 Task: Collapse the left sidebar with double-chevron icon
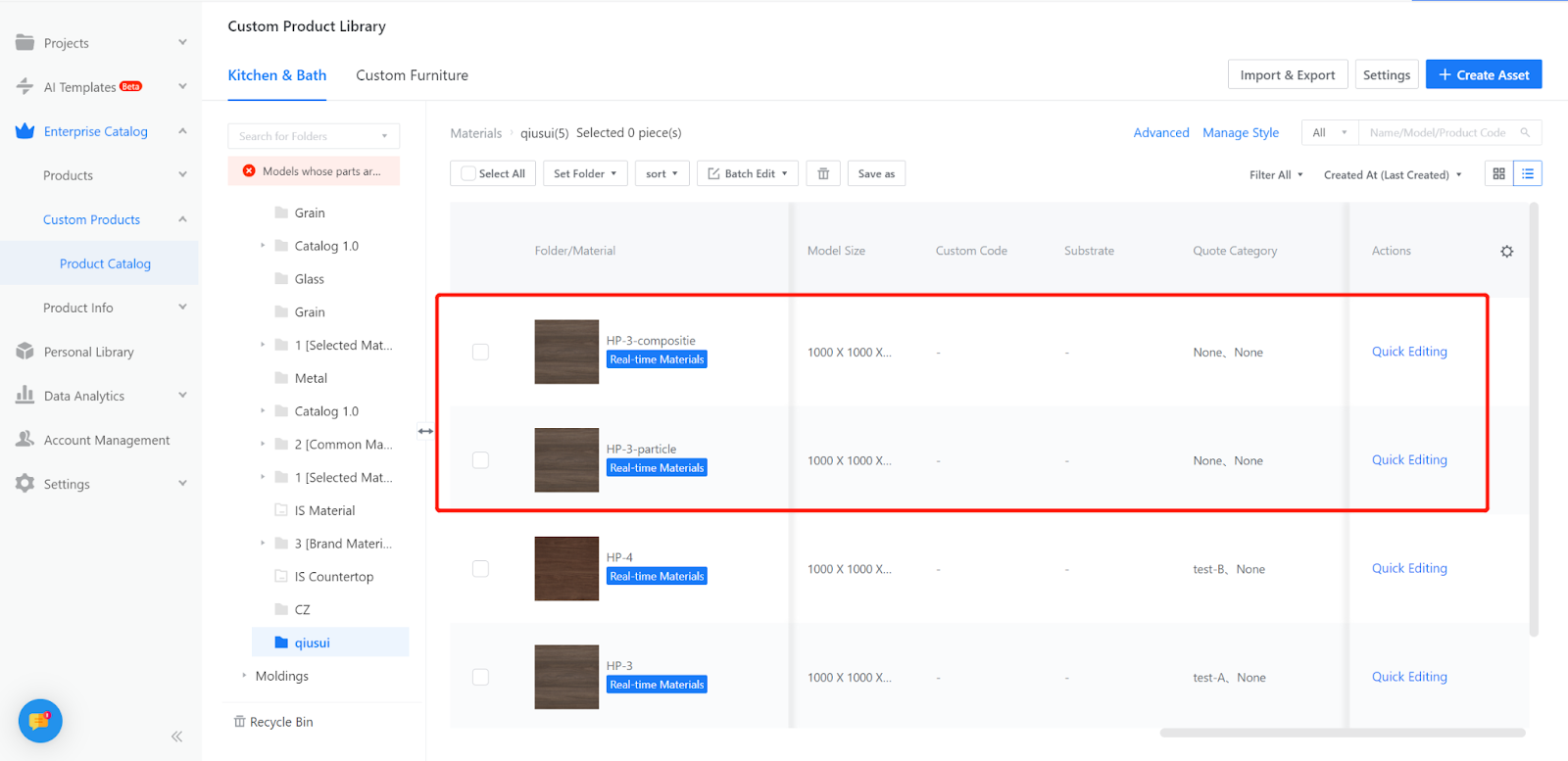pos(176,737)
